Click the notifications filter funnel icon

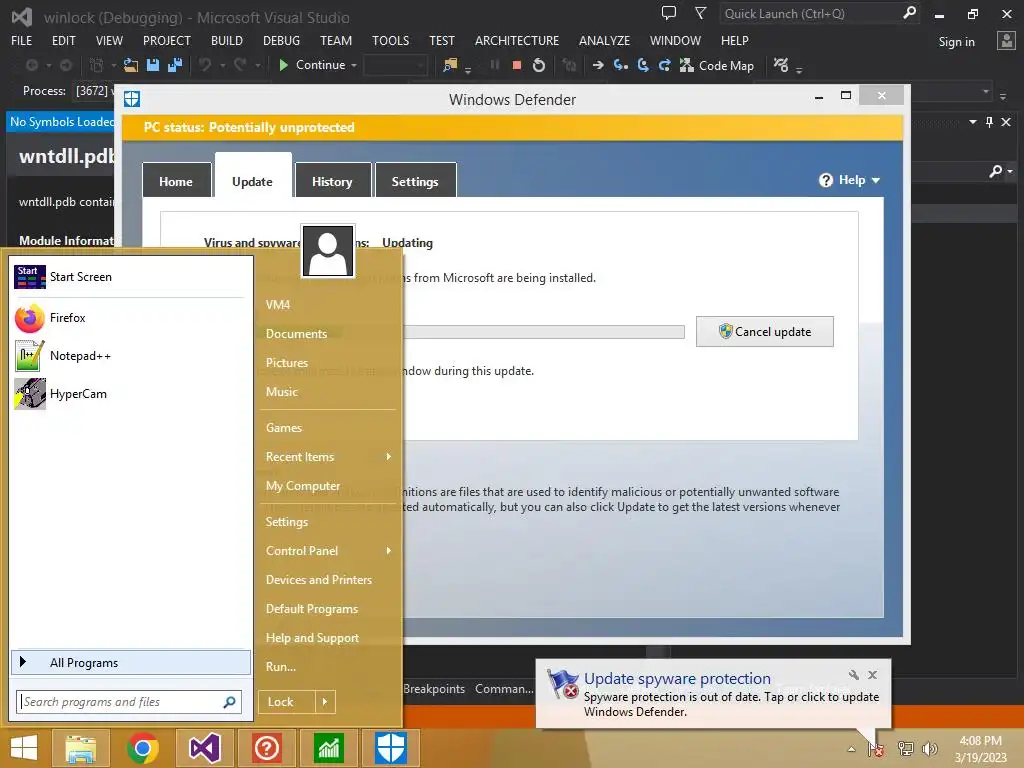pyautogui.click(x=700, y=12)
